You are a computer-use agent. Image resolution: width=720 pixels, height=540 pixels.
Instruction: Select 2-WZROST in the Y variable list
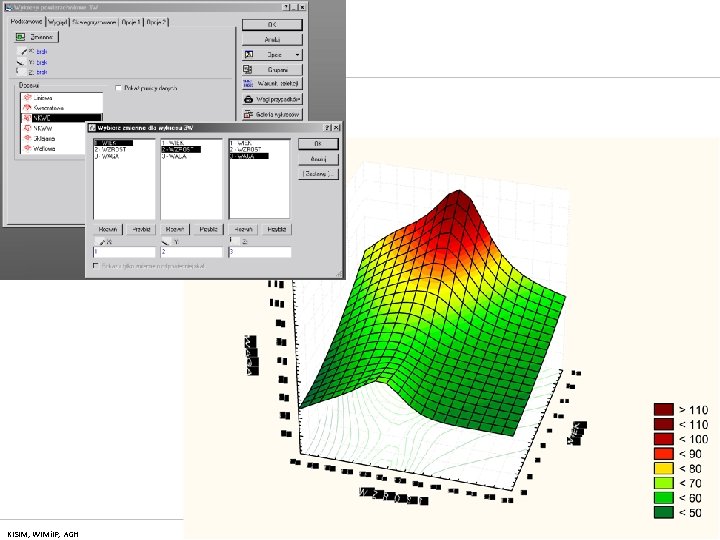tap(180, 150)
